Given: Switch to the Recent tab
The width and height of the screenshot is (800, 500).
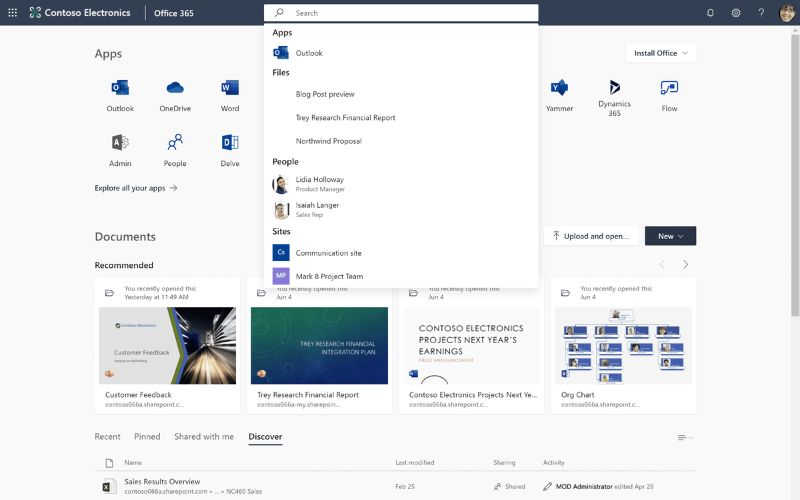Looking at the screenshot, I should click(108, 437).
